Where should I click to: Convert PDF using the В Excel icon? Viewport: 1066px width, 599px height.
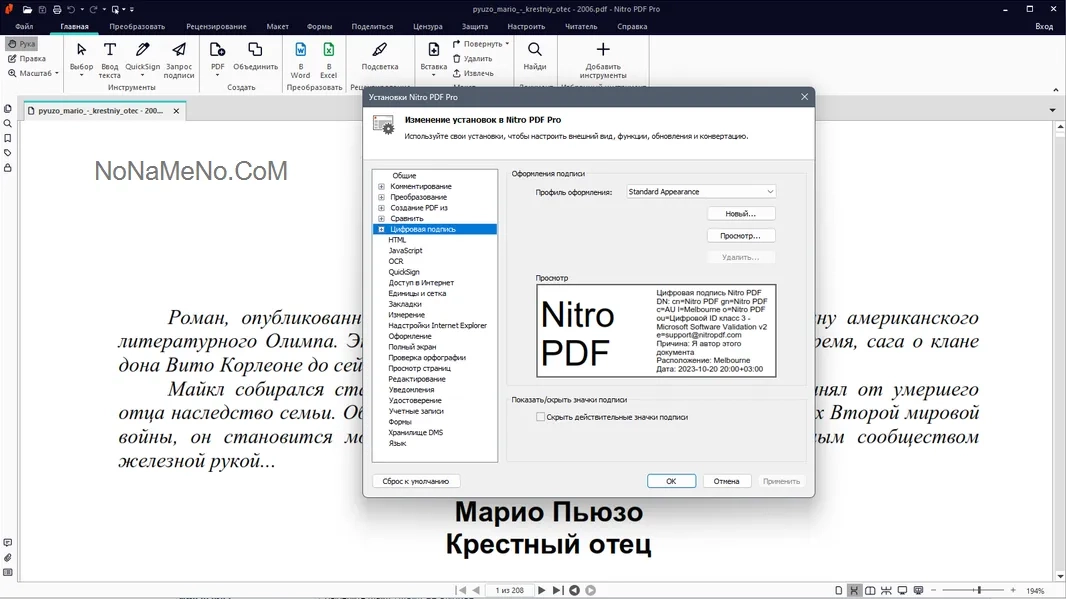(328, 50)
